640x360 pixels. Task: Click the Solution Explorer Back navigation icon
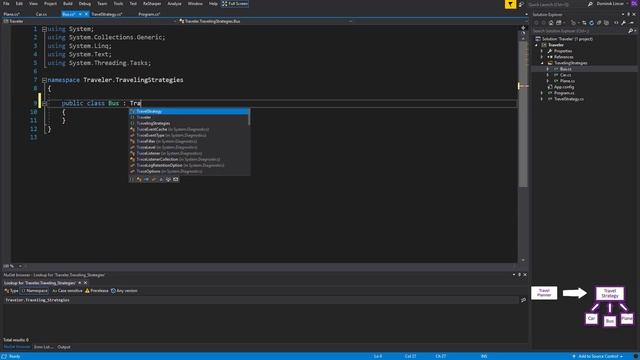point(536,22)
